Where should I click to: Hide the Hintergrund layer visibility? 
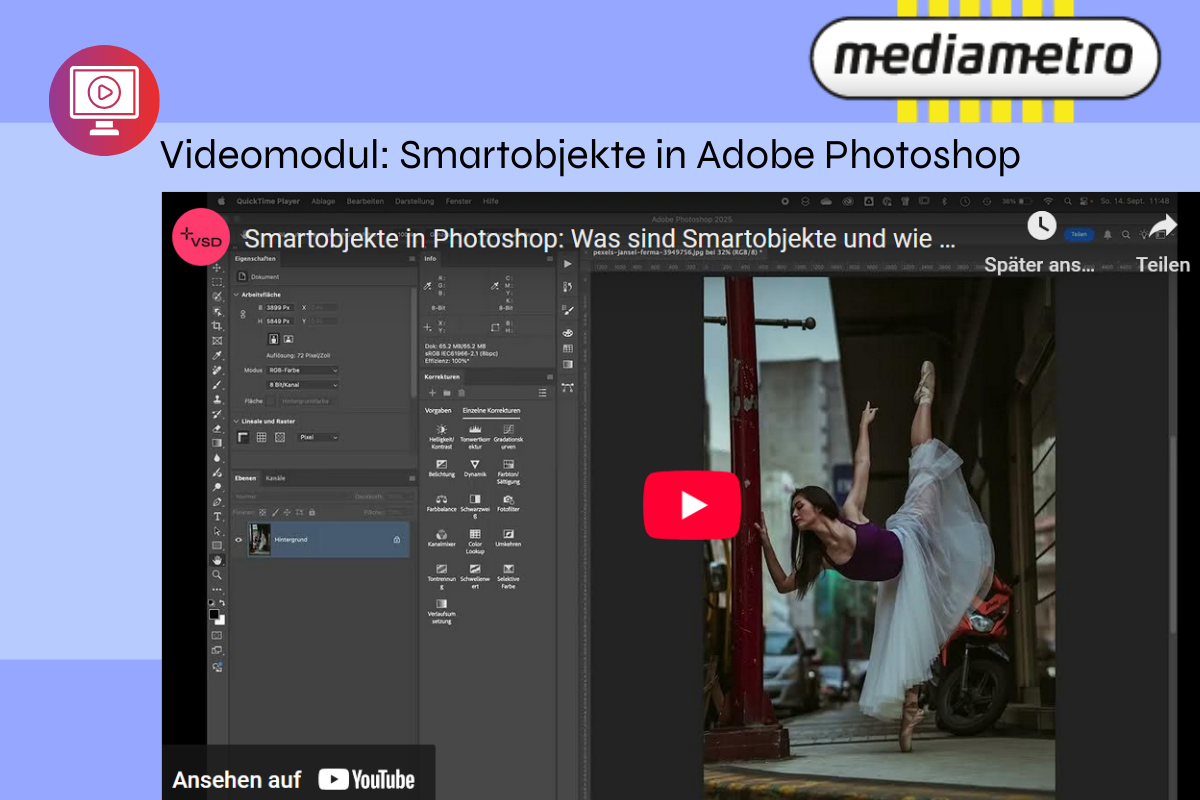coord(237,540)
